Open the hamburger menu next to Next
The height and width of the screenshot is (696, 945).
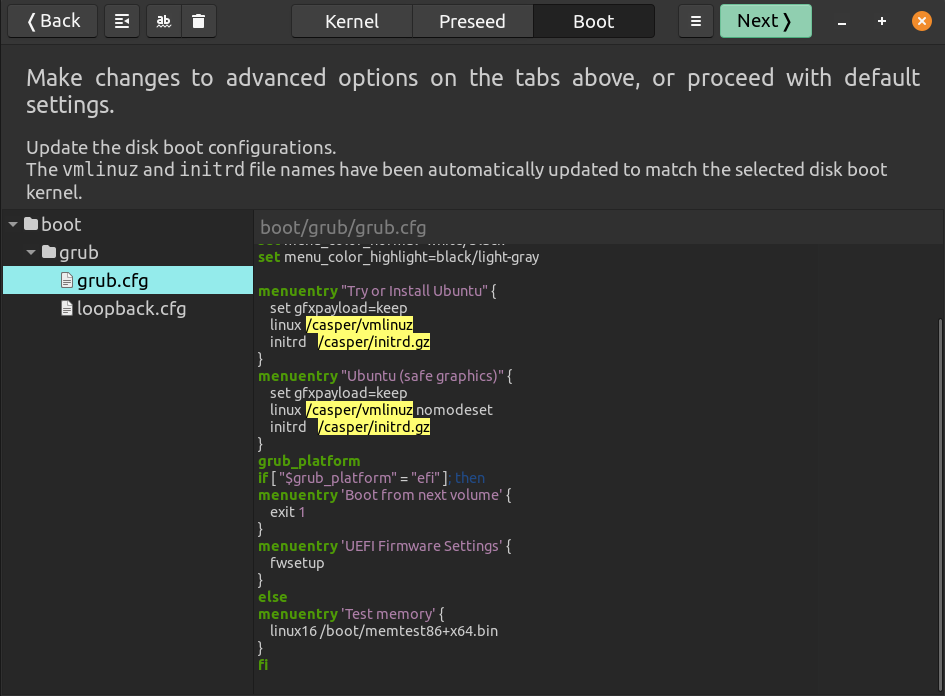(x=696, y=21)
